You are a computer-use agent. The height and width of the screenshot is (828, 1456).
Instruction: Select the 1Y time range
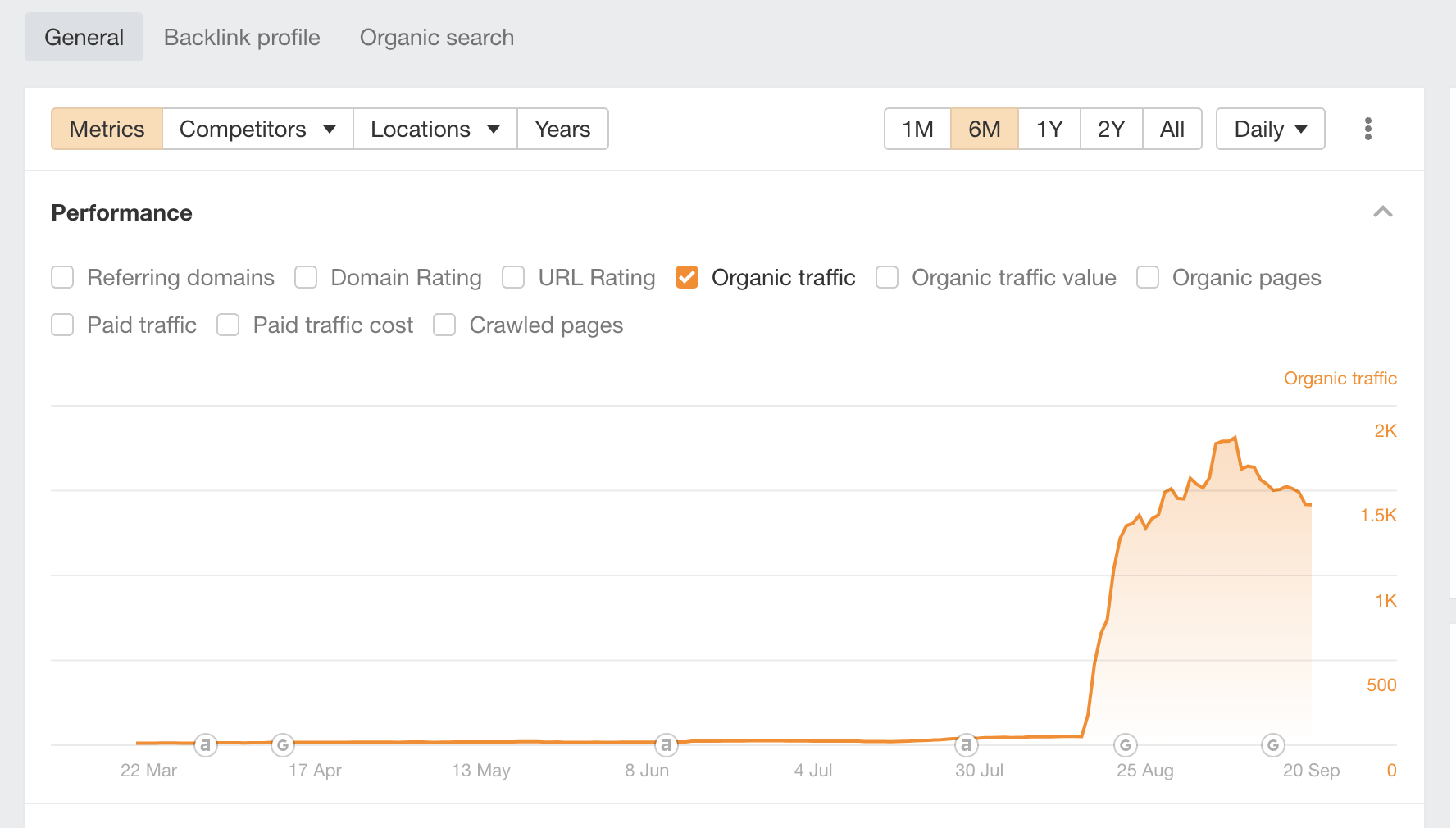coord(1048,129)
